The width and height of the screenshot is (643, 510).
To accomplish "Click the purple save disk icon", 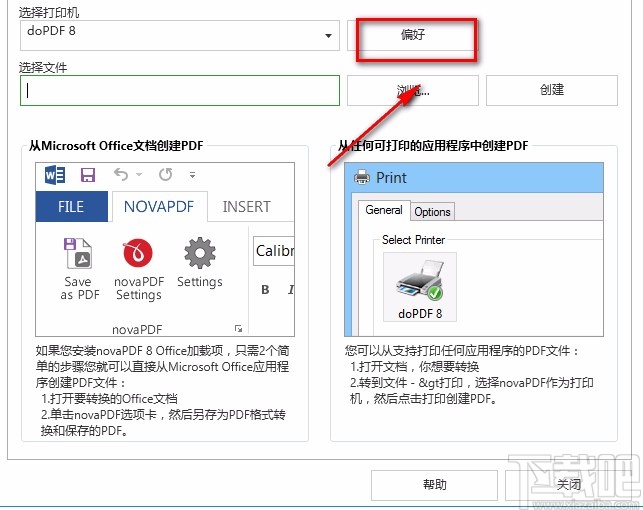I will (88, 175).
